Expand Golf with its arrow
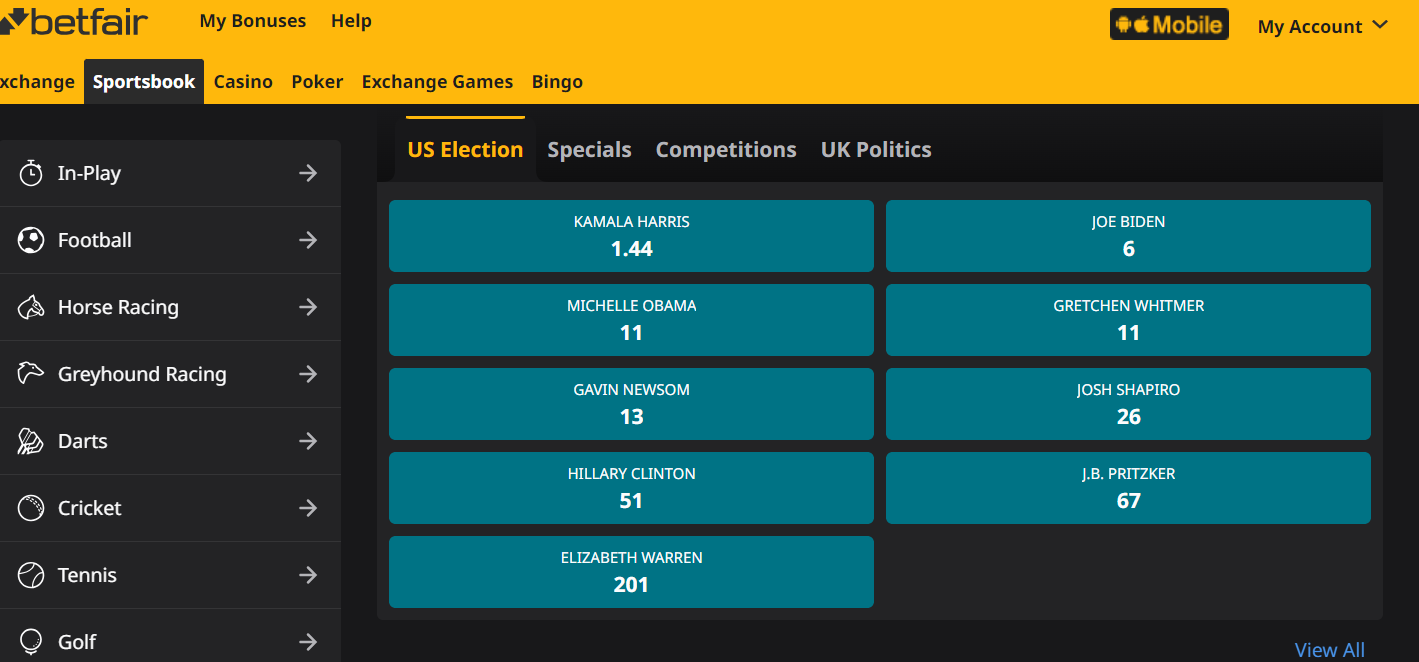Image resolution: width=1419 pixels, height=662 pixels. pyautogui.click(x=308, y=642)
